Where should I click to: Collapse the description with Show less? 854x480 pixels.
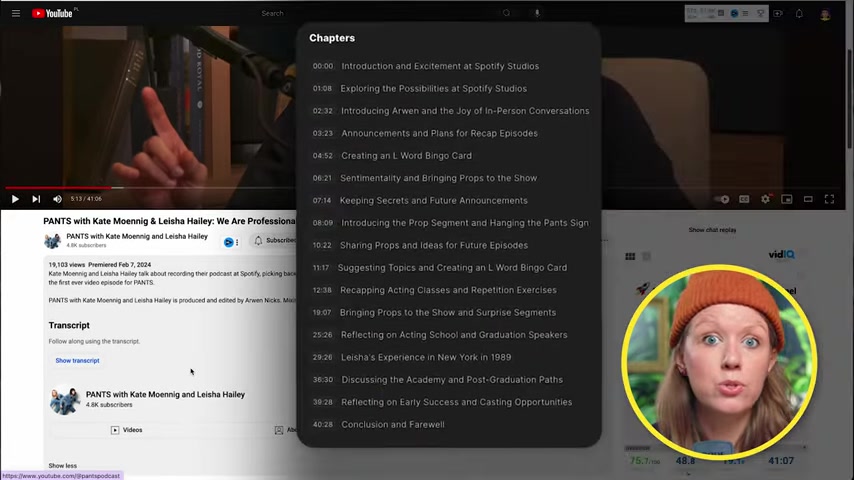point(63,465)
